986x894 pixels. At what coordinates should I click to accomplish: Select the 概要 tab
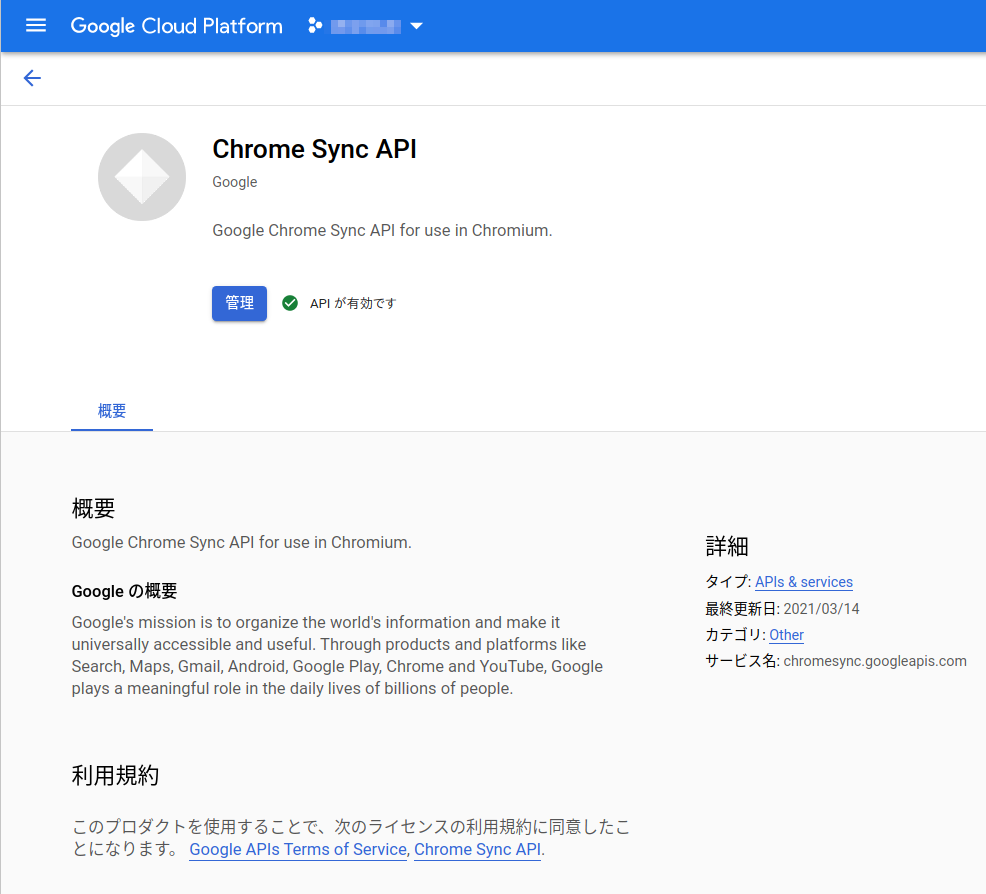(112, 411)
